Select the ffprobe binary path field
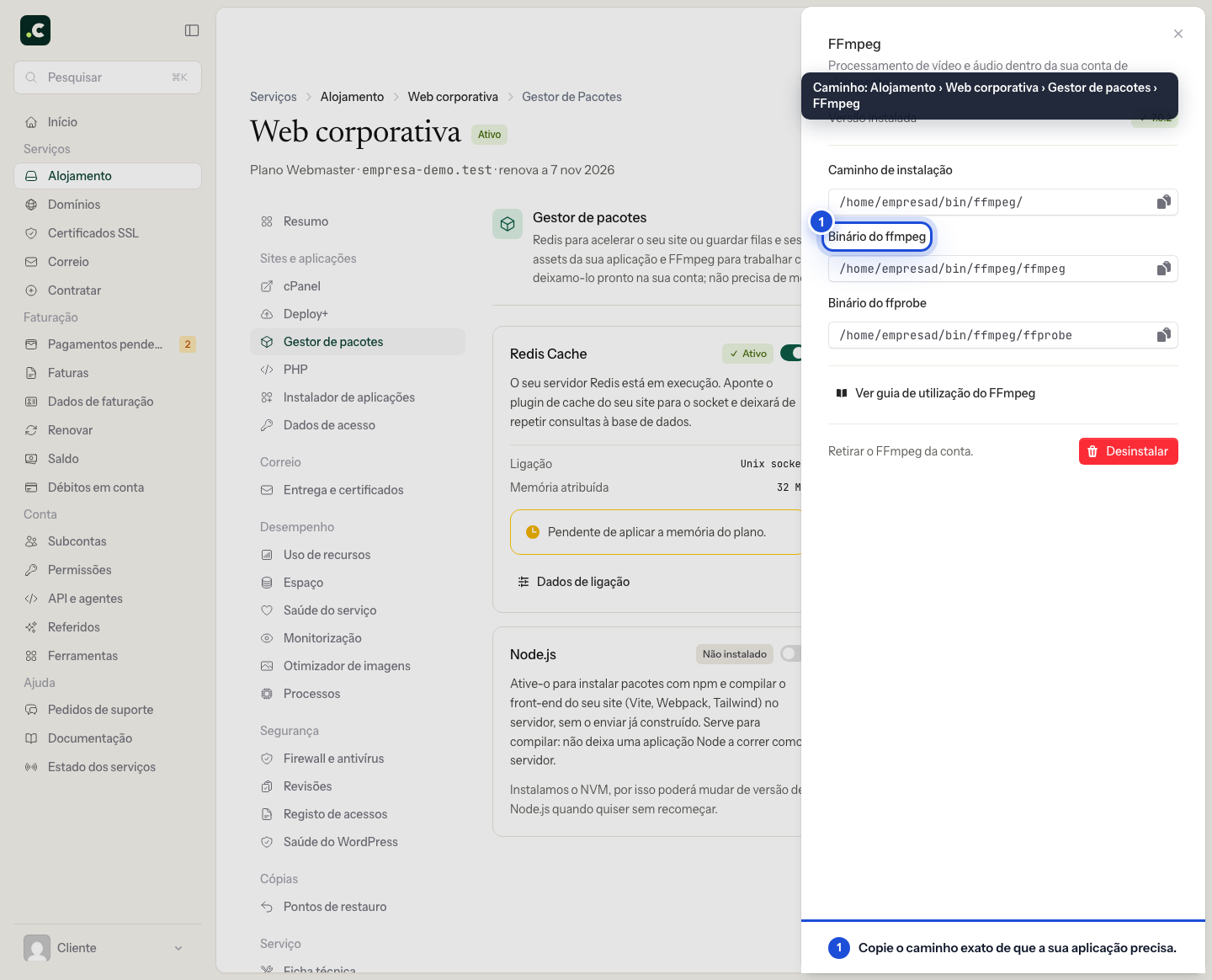The height and width of the screenshot is (980, 1212). click(1003, 335)
